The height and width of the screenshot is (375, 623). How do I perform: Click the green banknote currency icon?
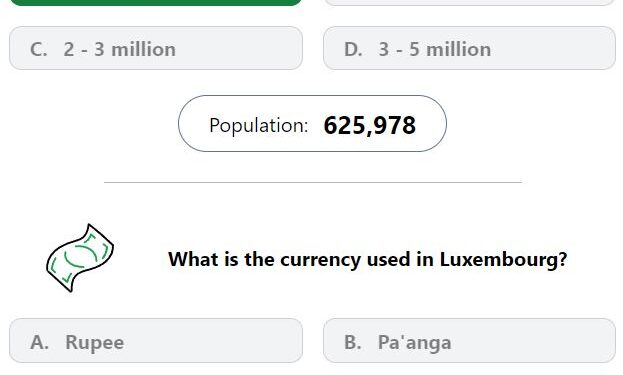[80, 258]
